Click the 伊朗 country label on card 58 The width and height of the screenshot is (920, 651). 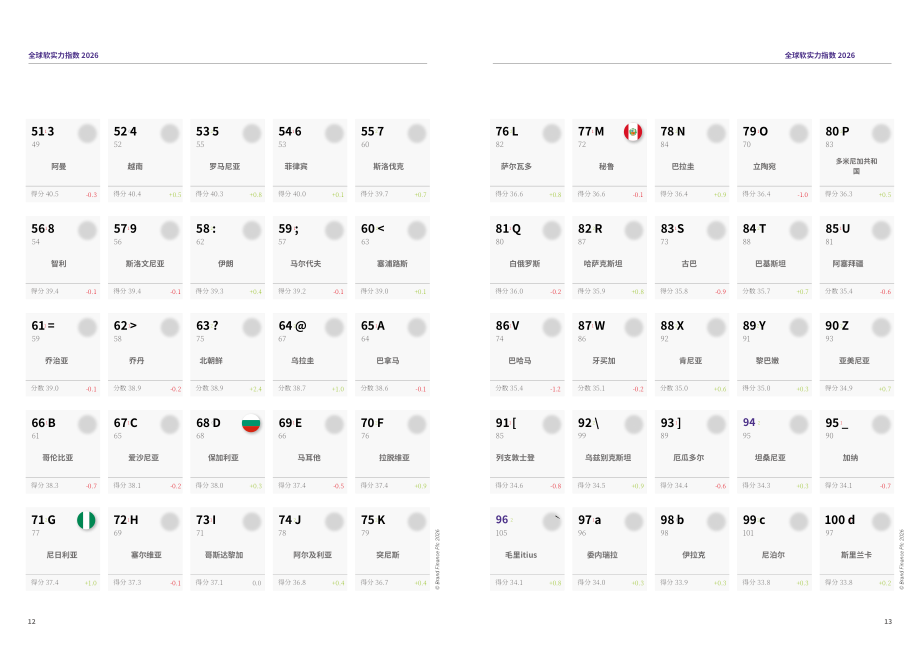coord(226,264)
